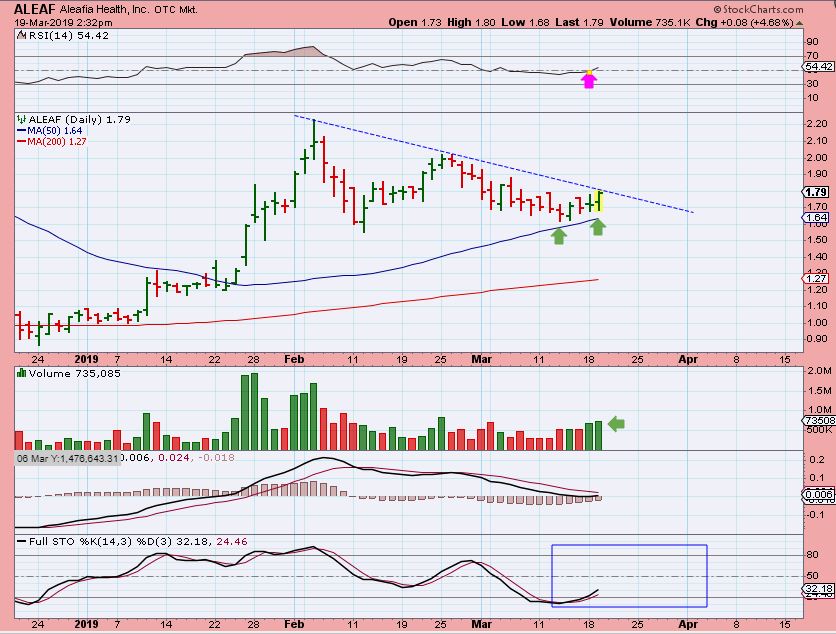Click the 2.0M volume axis label
The width and height of the screenshot is (836, 634).
820,371
